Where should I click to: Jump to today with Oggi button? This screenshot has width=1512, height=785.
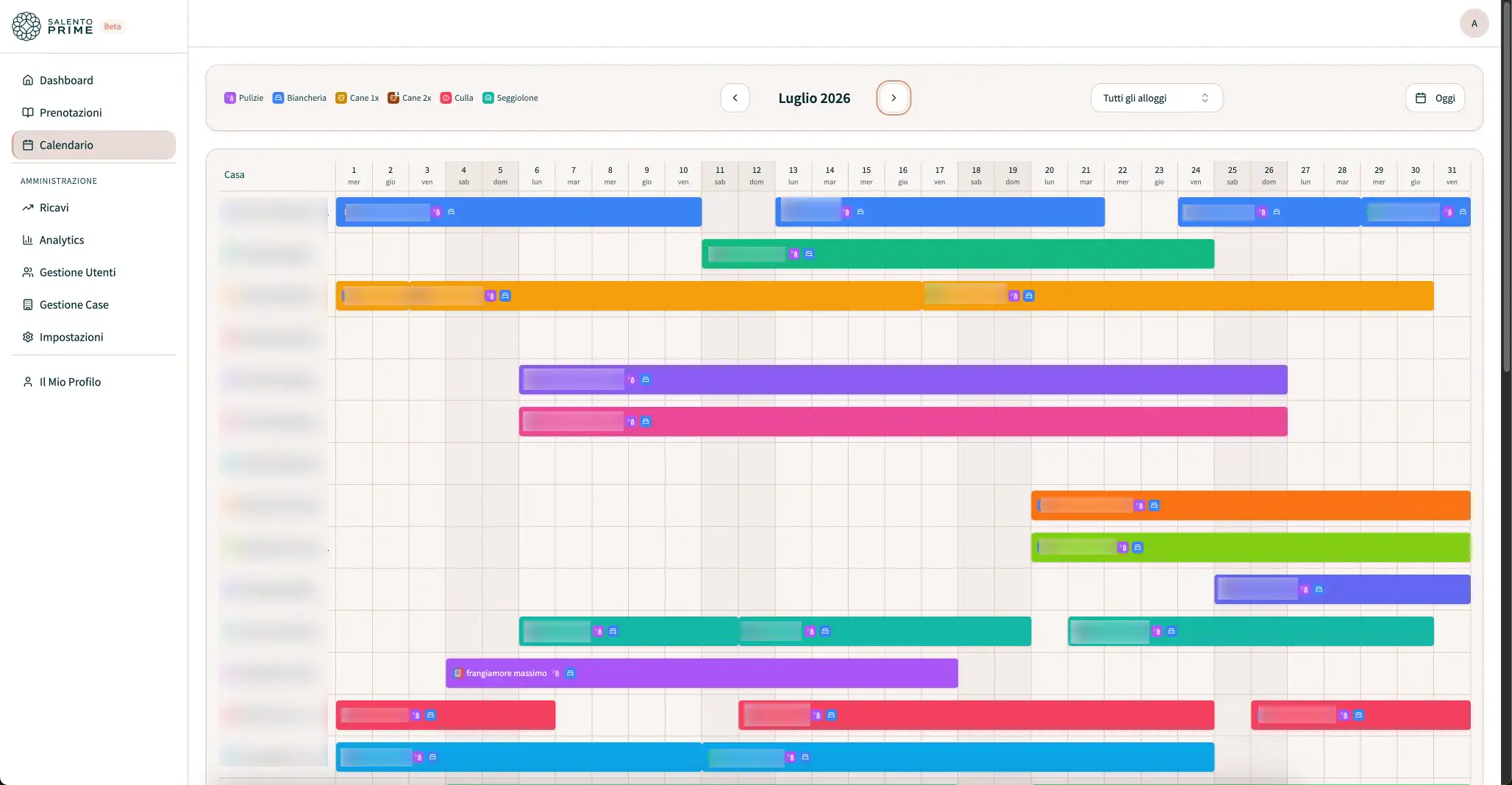(1435, 98)
